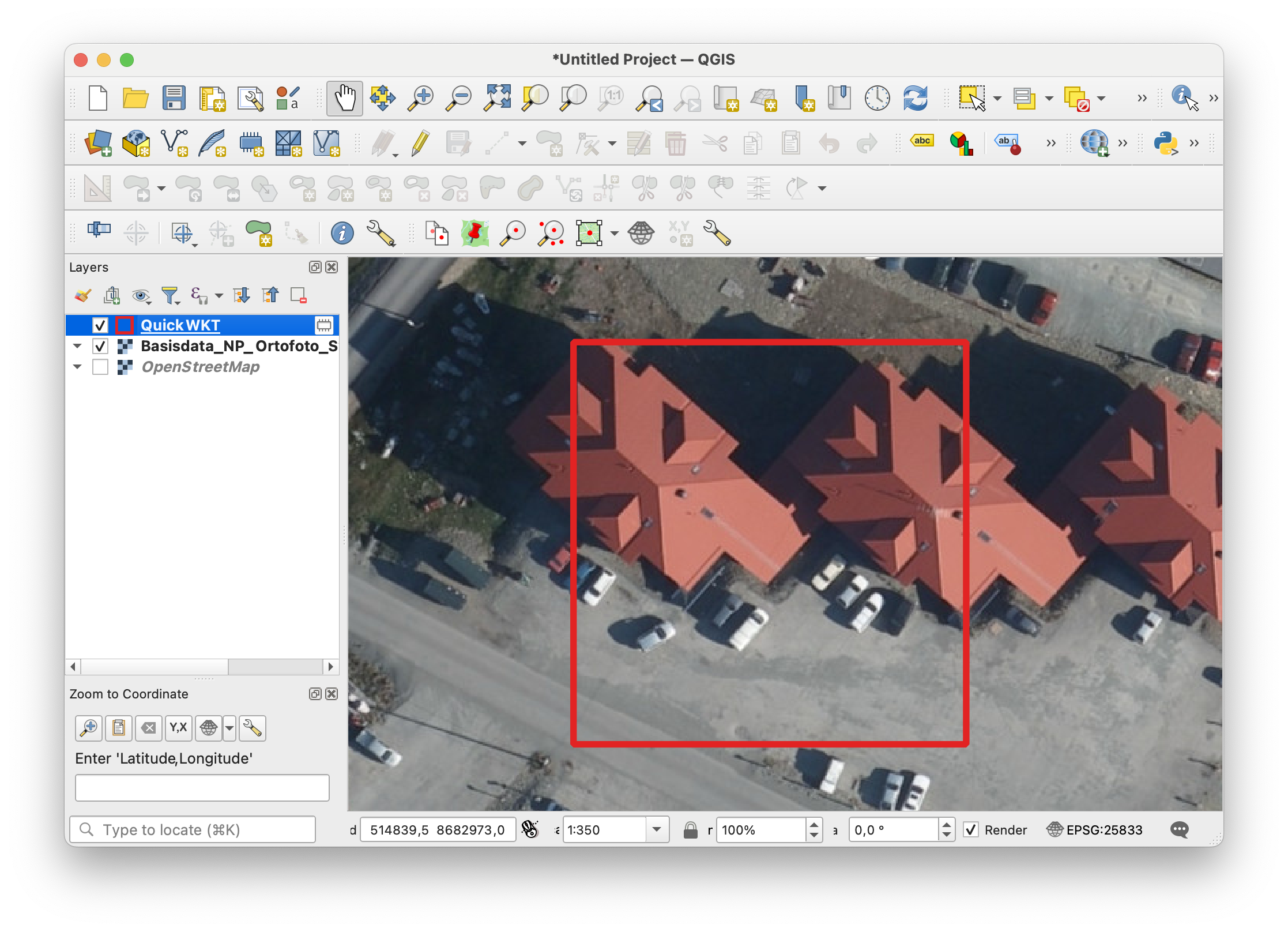Click the Type to locate search field
The height and width of the screenshot is (932, 1288).
click(x=193, y=830)
